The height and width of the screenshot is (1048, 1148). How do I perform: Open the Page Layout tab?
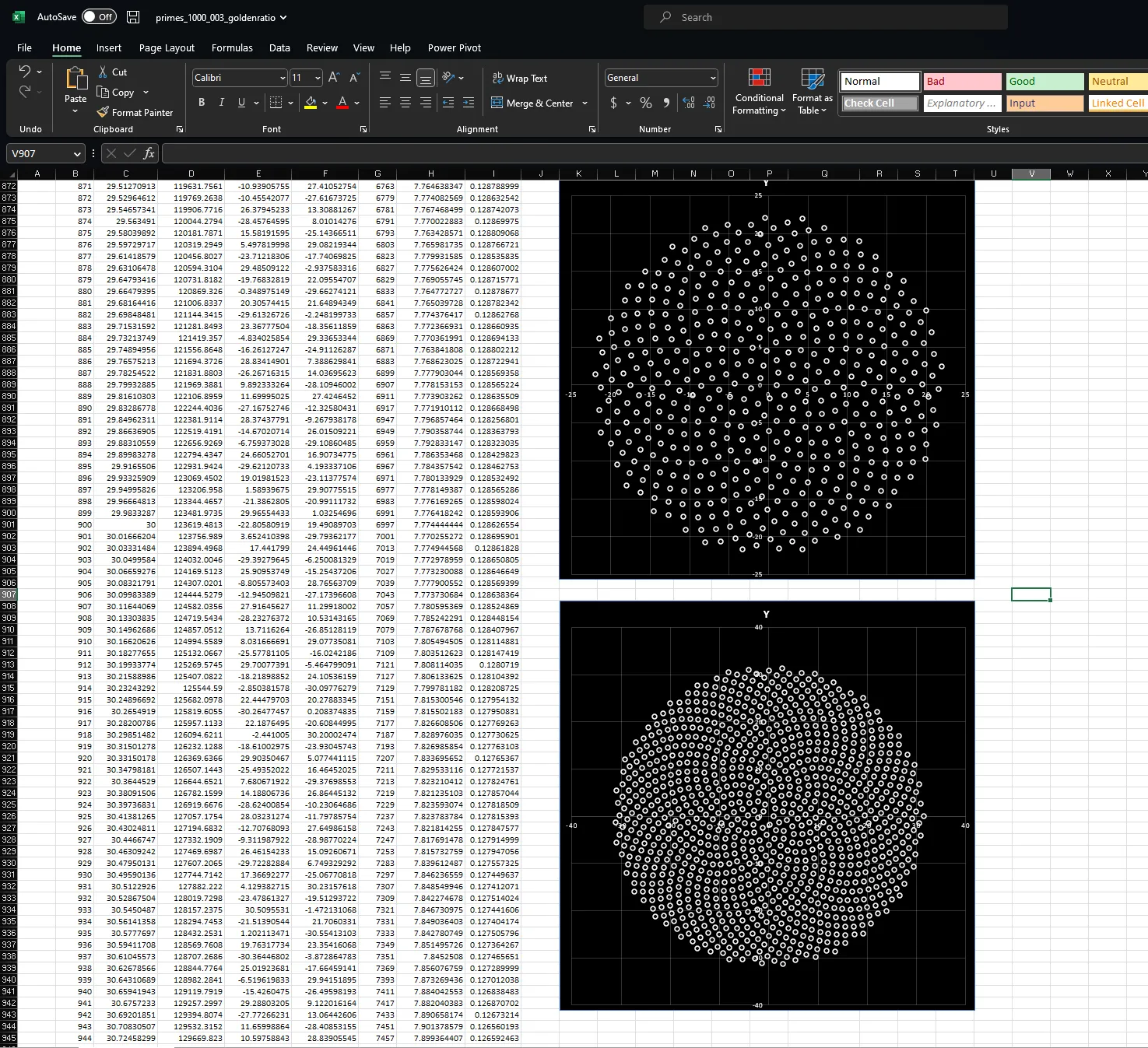(167, 47)
